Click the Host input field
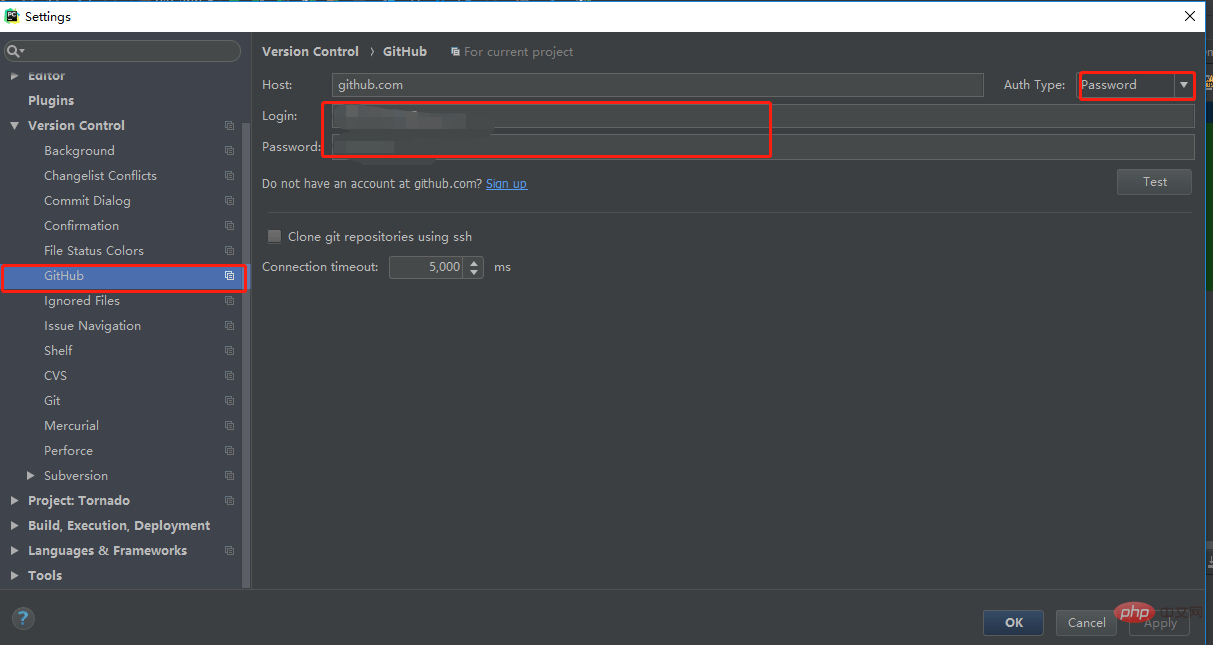The height and width of the screenshot is (645, 1213). tap(658, 85)
